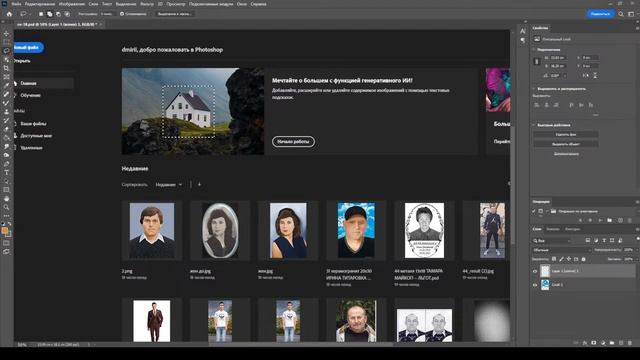The height and width of the screenshot is (360, 640).
Task: Click the Удалить фон quick action button
Action: point(566,134)
